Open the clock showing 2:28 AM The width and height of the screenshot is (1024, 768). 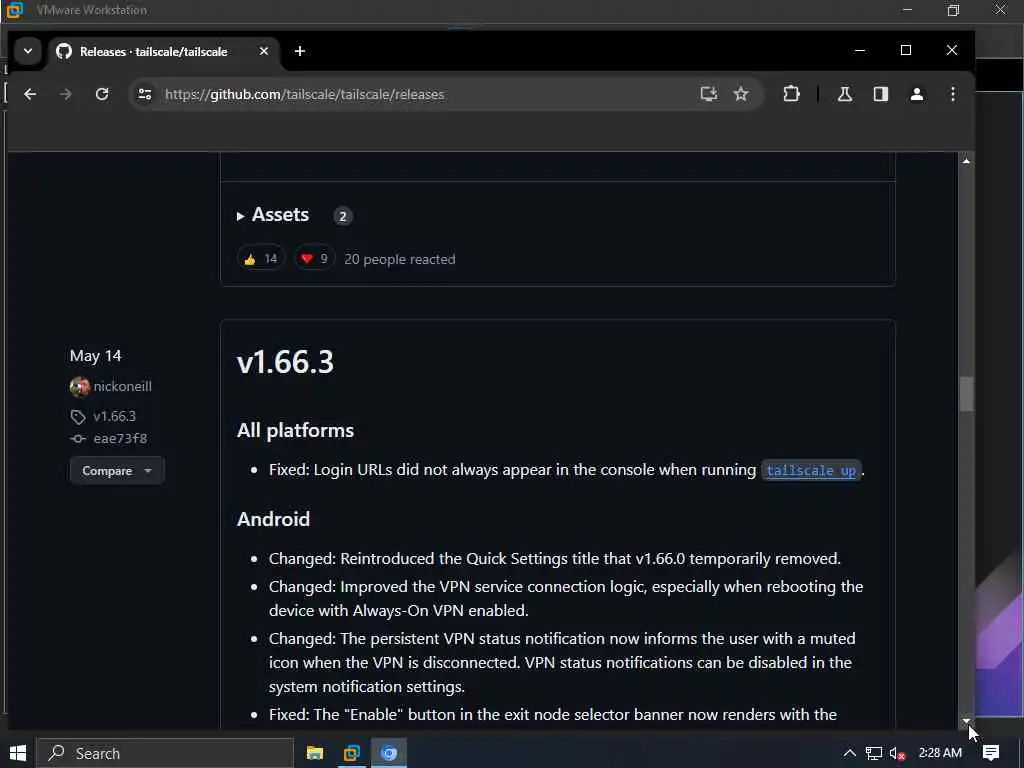[x=940, y=753]
